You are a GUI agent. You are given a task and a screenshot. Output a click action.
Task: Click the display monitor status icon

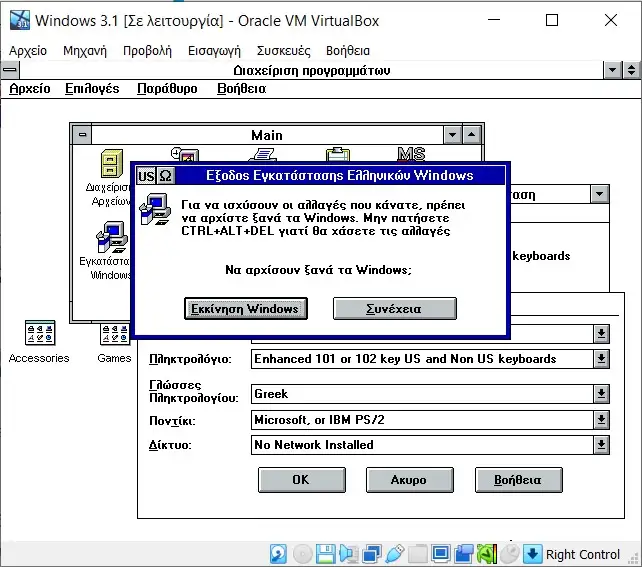point(441,554)
